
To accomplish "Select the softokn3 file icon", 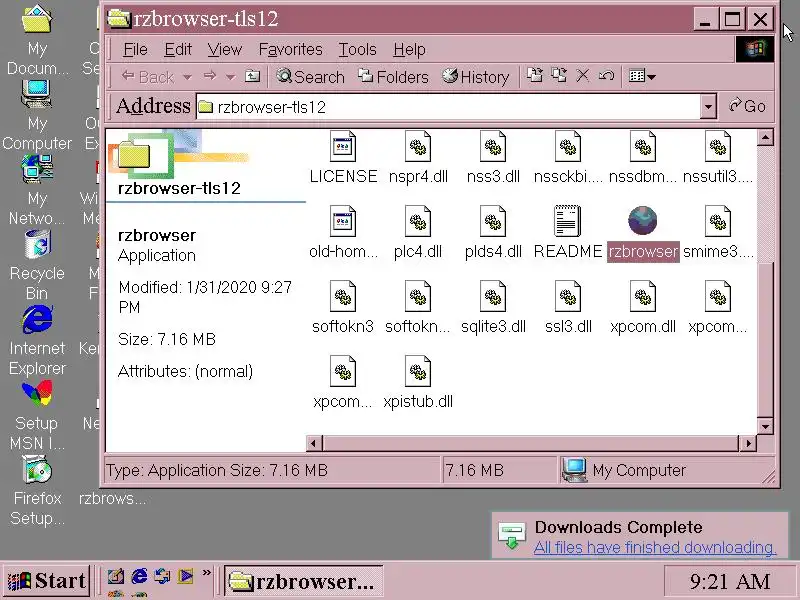I will point(343,296).
